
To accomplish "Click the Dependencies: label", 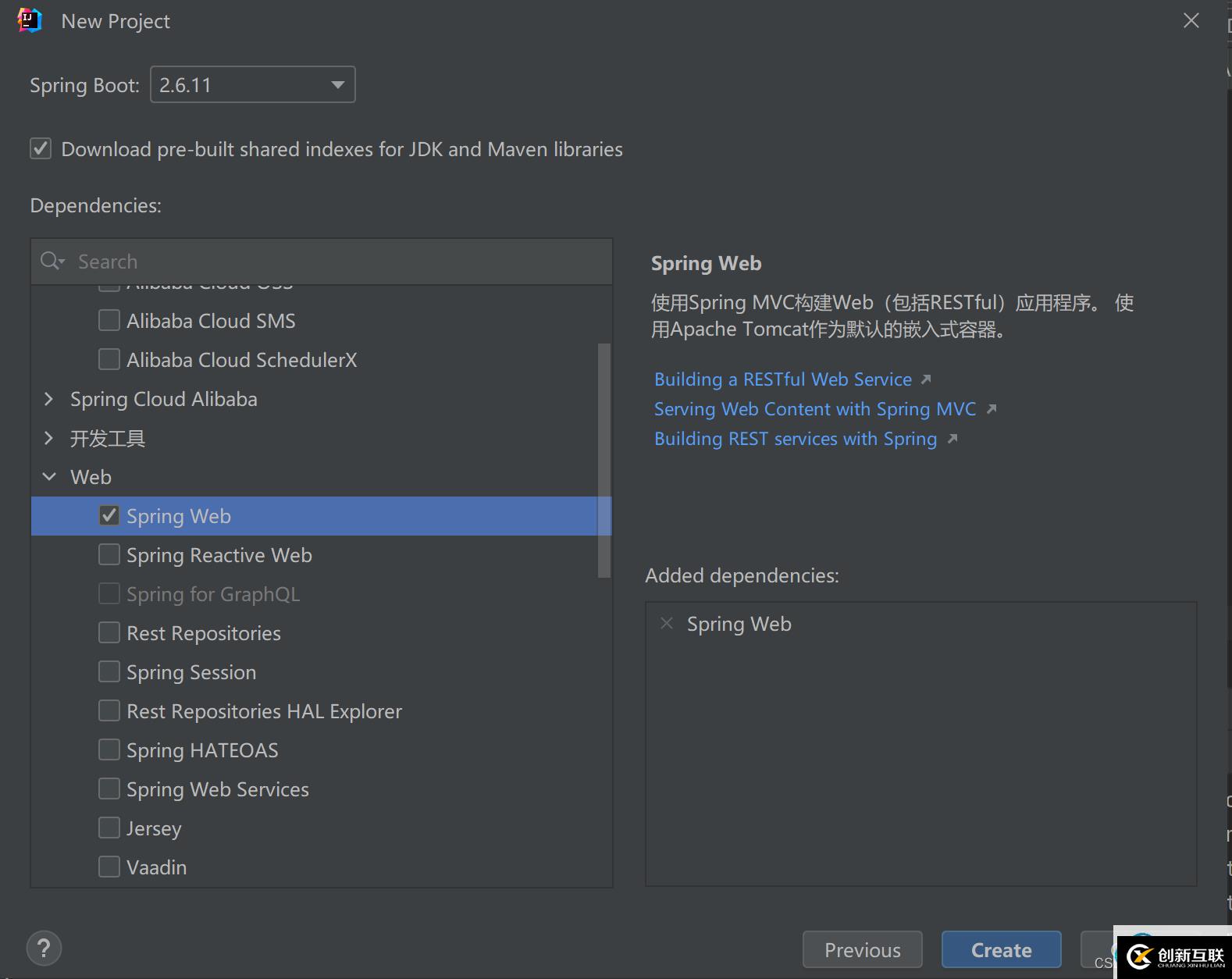I will pyautogui.click(x=95, y=205).
